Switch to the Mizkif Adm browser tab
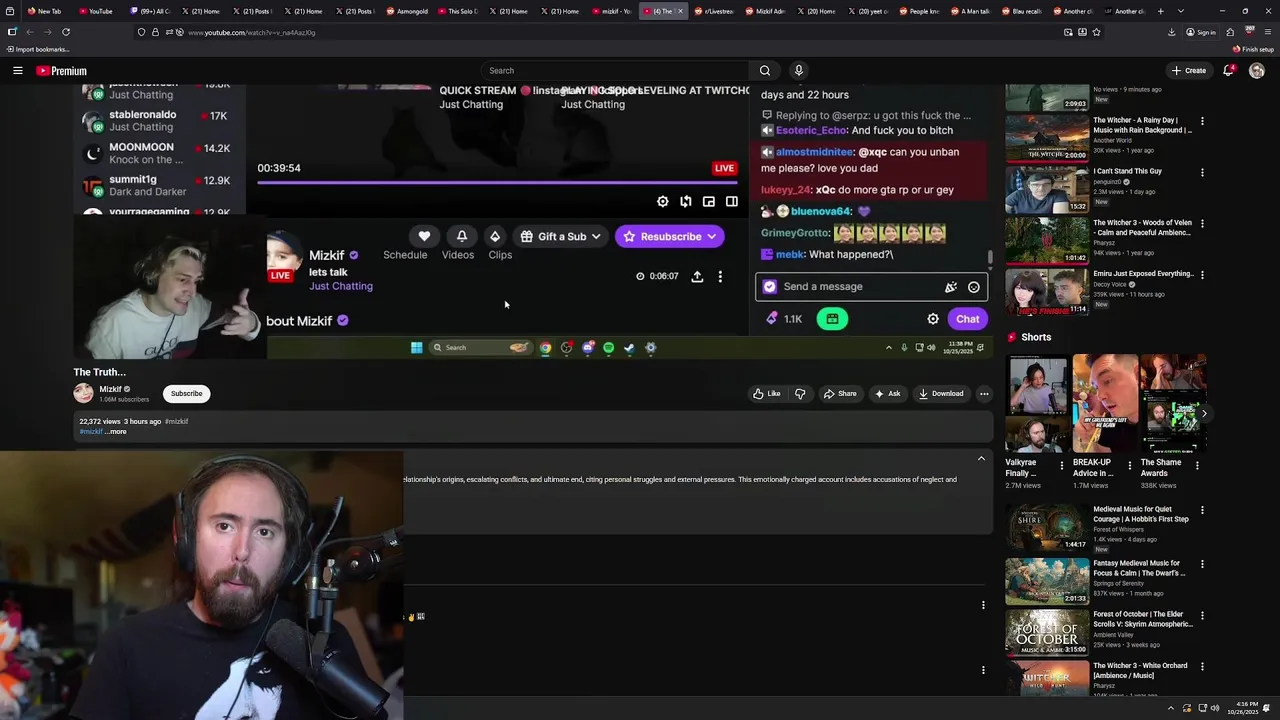The width and height of the screenshot is (1280, 720). click(766, 11)
